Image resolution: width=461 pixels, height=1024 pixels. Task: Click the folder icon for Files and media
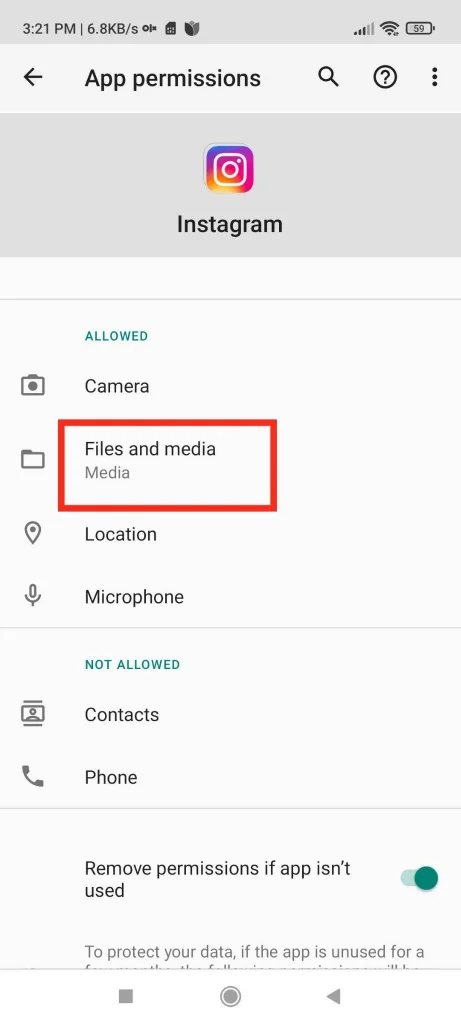pos(33,460)
